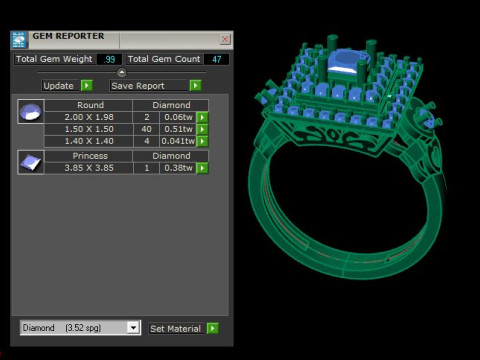Click green arrow beside Set Material
Screen dimensions: 480x360
coord(213,328)
